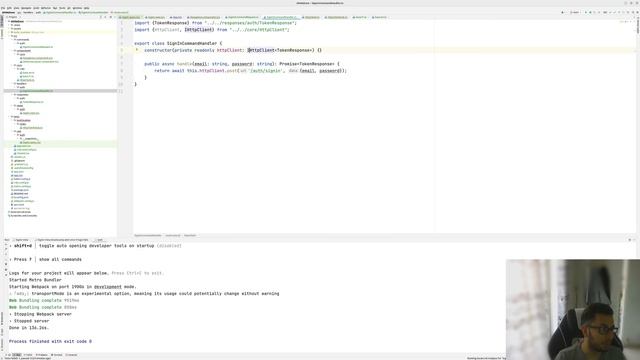Click the green Run button in top toolbar
This screenshot has height=360, width=640.
tap(586, 12)
